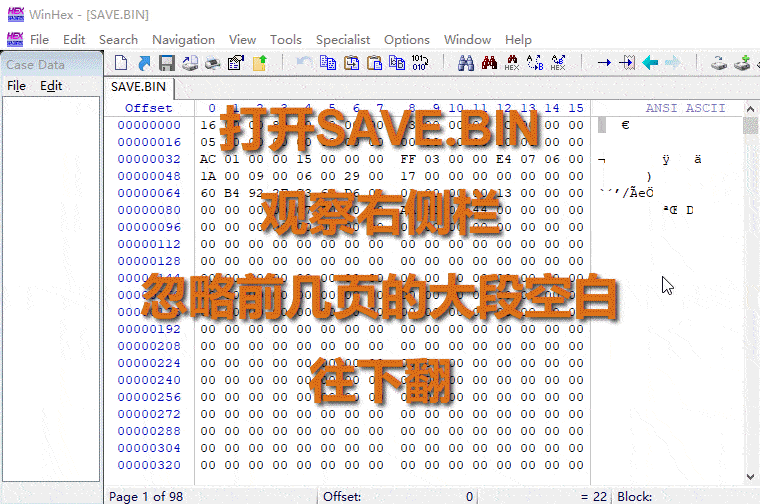Click the Open Disk drive icon
This screenshot has height=504, width=760.
point(719,63)
